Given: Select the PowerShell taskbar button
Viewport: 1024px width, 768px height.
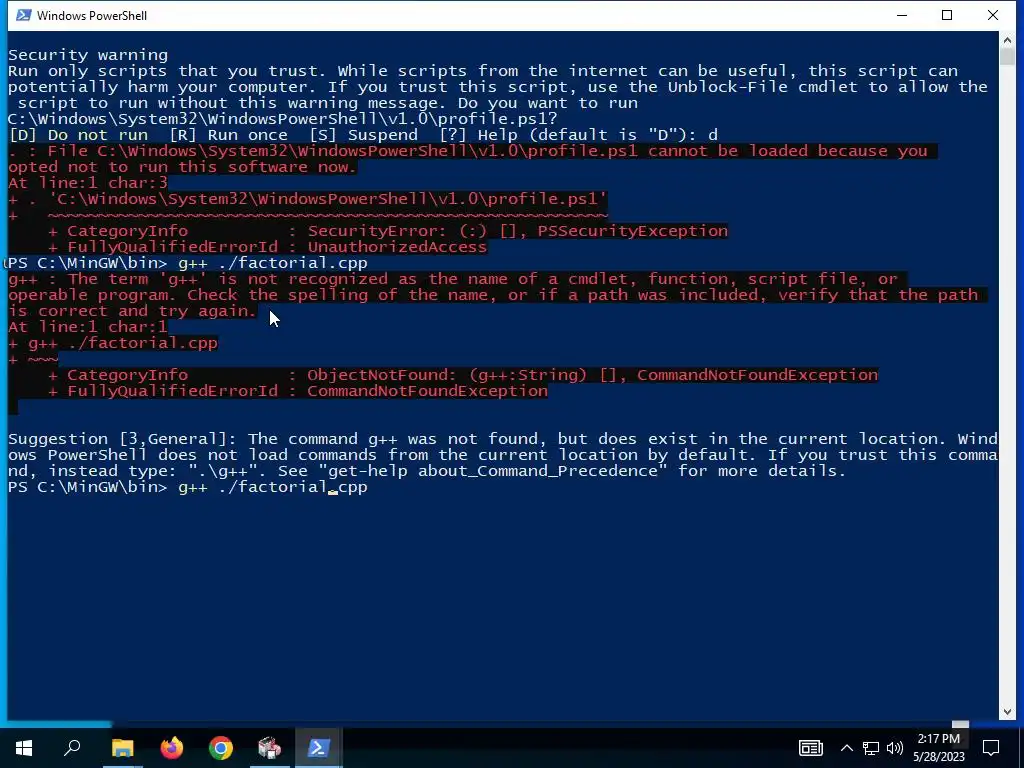Looking at the screenshot, I should pyautogui.click(x=319, y=748).
